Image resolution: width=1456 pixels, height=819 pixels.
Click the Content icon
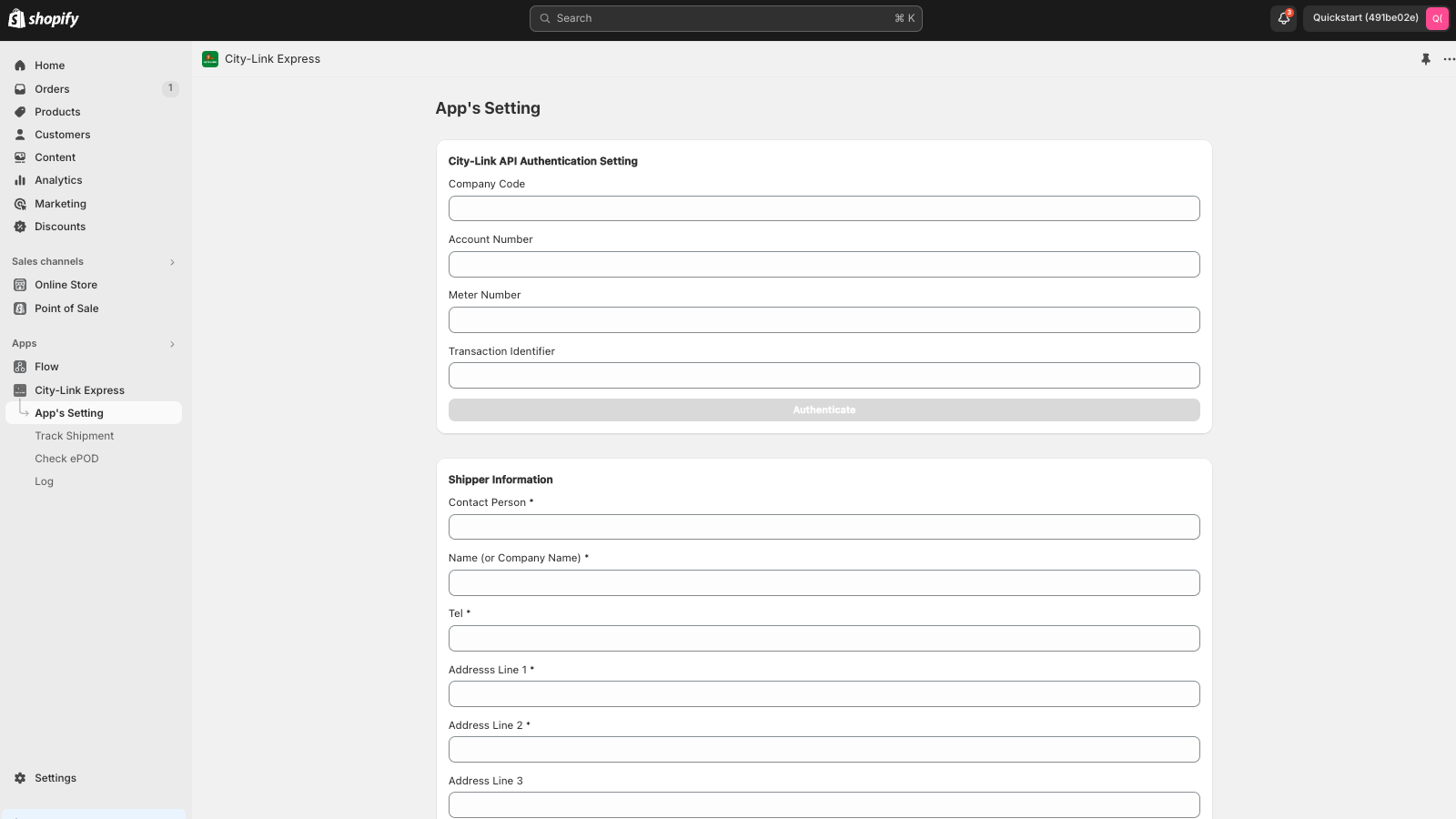[20, 157]
